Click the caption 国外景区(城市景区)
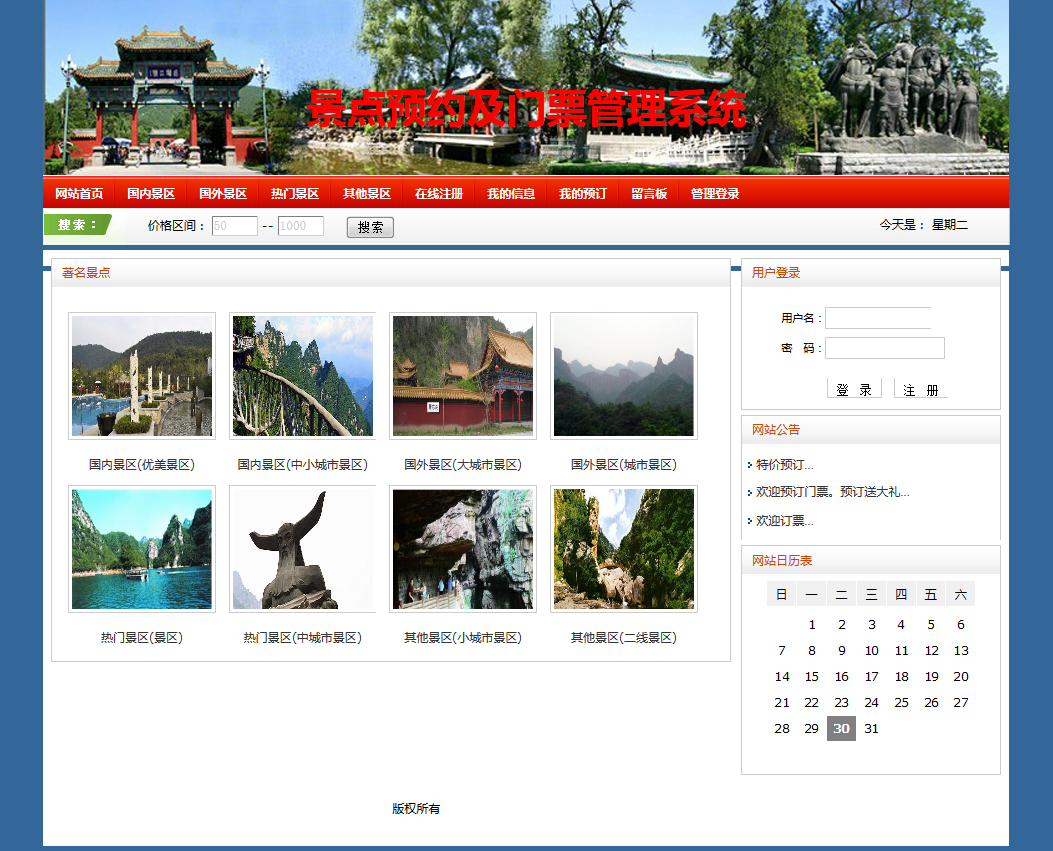Image resolution: width=1053 pixels, height=851 pixels. pos(624,464)
